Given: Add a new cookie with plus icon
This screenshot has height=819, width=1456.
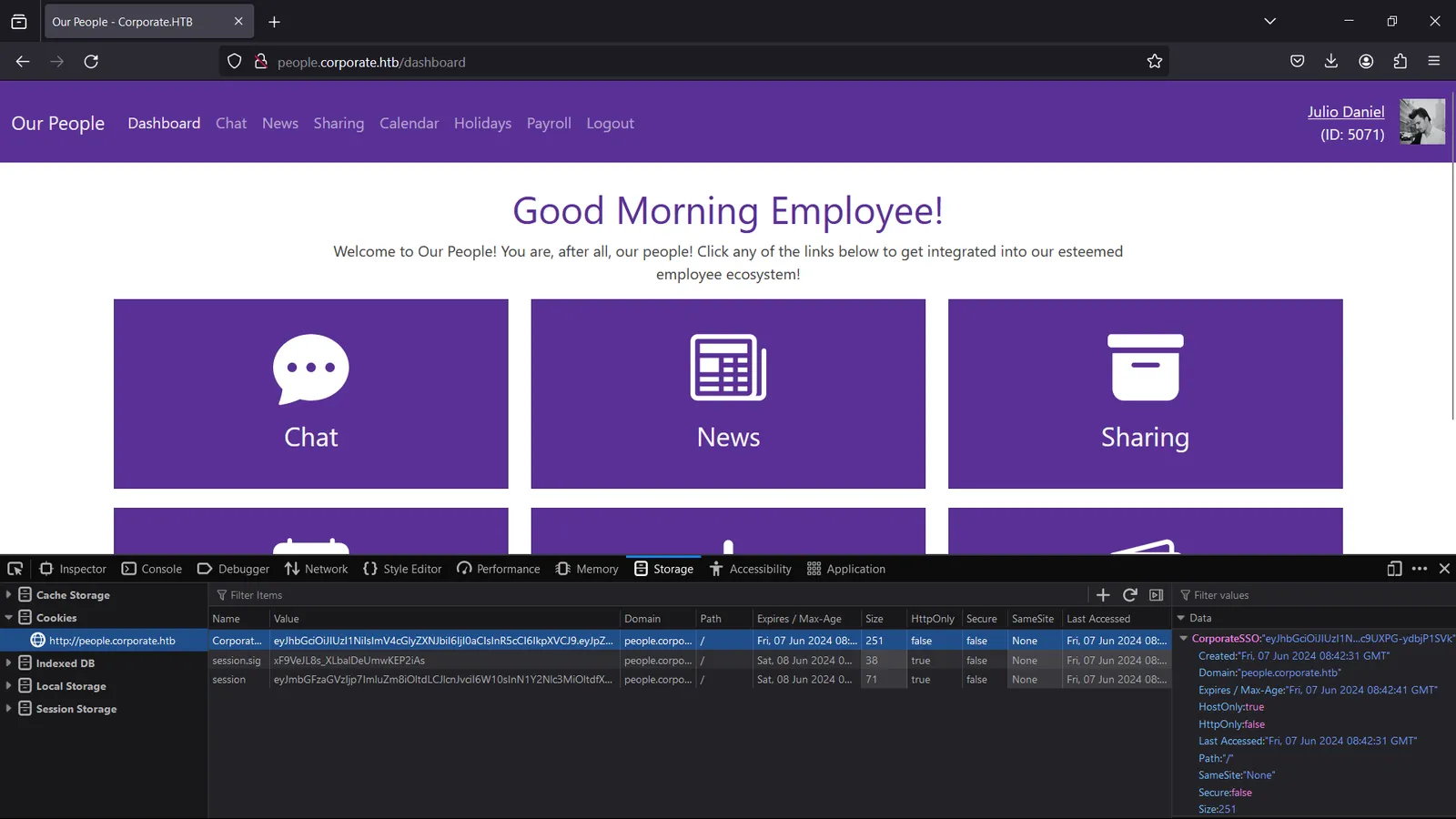Looking at the screenshot, I should click(x=1103, y=595).
